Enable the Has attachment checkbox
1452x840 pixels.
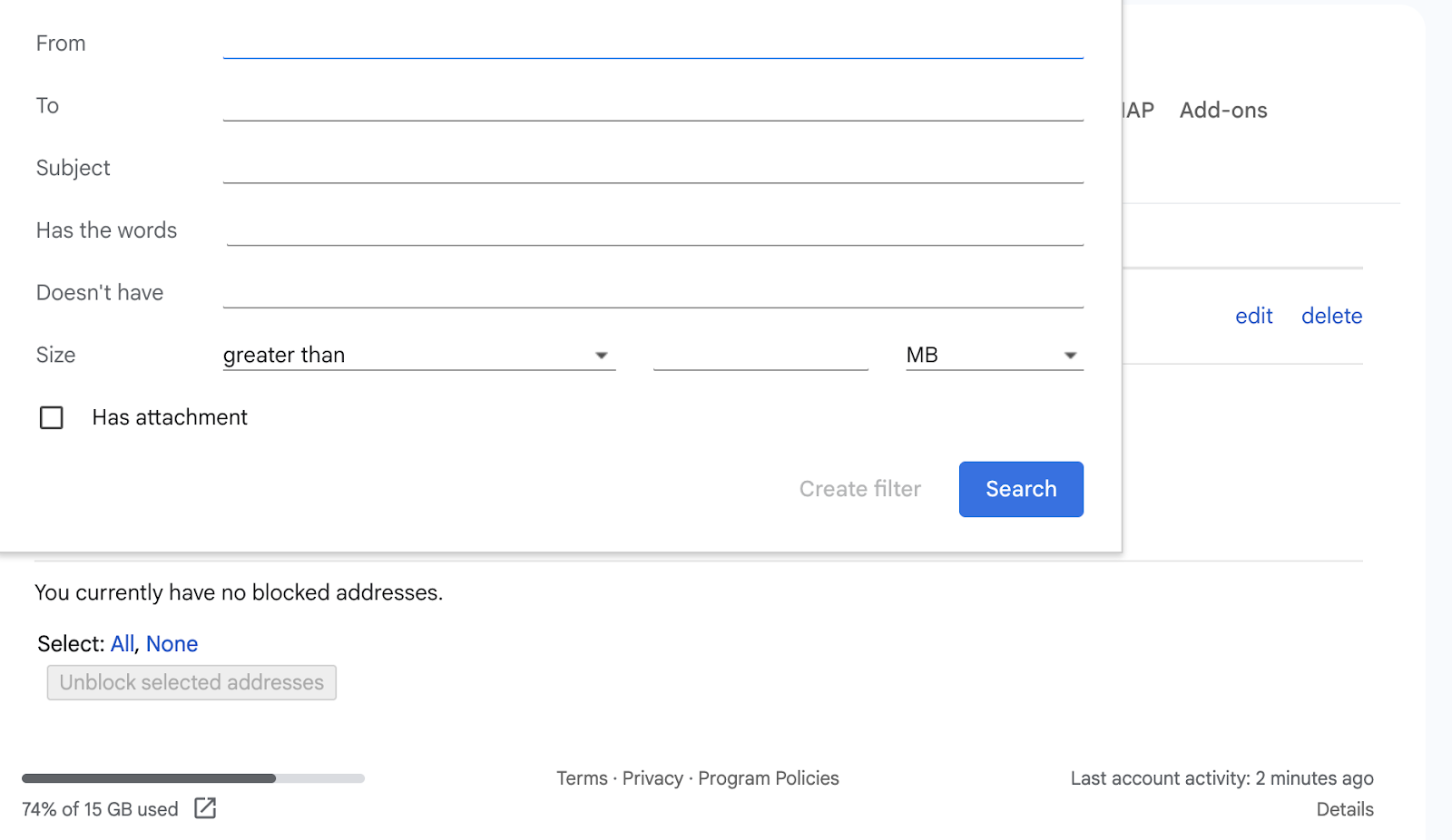[x=52, y=417]
